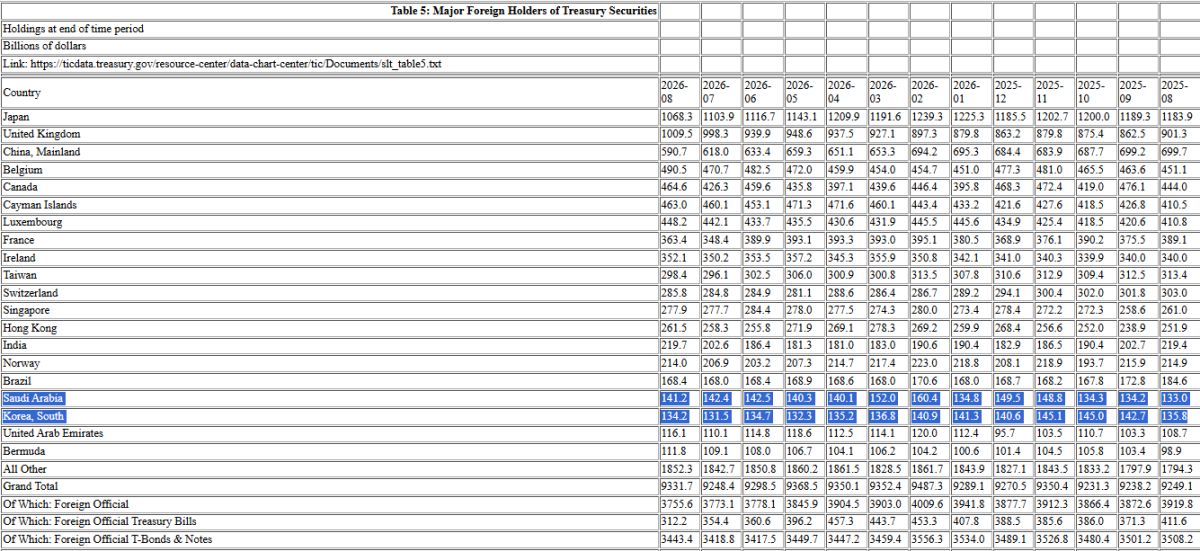
Task: Select Saudi Arabia's 2026-08 value 141.2
Action: 679,399
